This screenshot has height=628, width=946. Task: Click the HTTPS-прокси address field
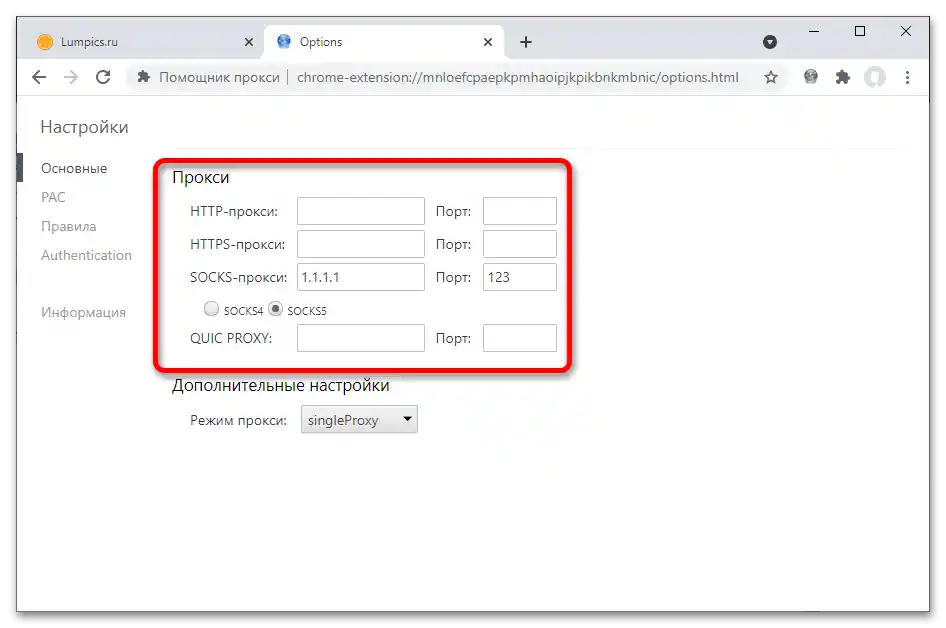361,244
